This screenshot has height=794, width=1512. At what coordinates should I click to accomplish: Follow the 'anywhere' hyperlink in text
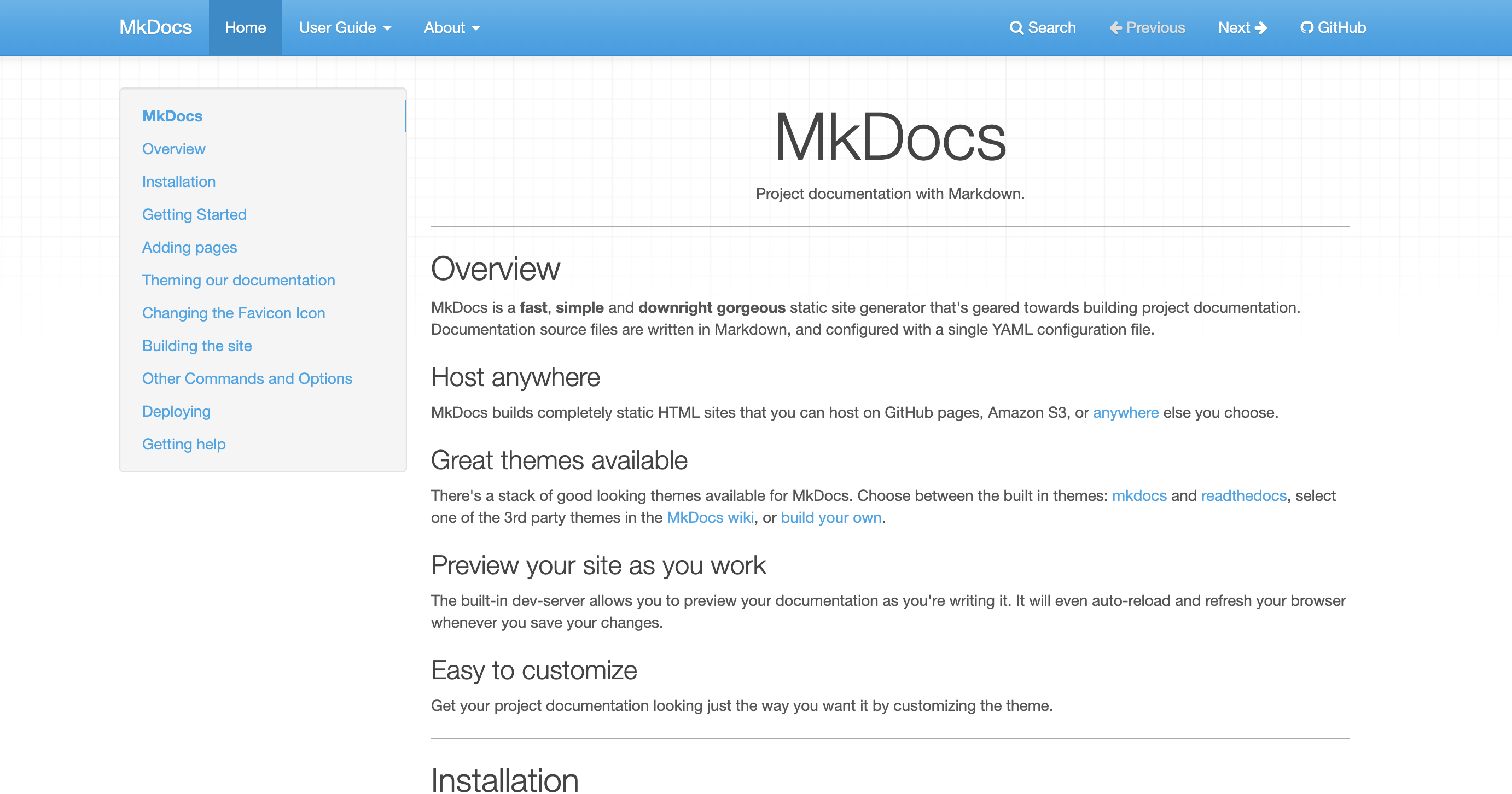coord(1125,413)
